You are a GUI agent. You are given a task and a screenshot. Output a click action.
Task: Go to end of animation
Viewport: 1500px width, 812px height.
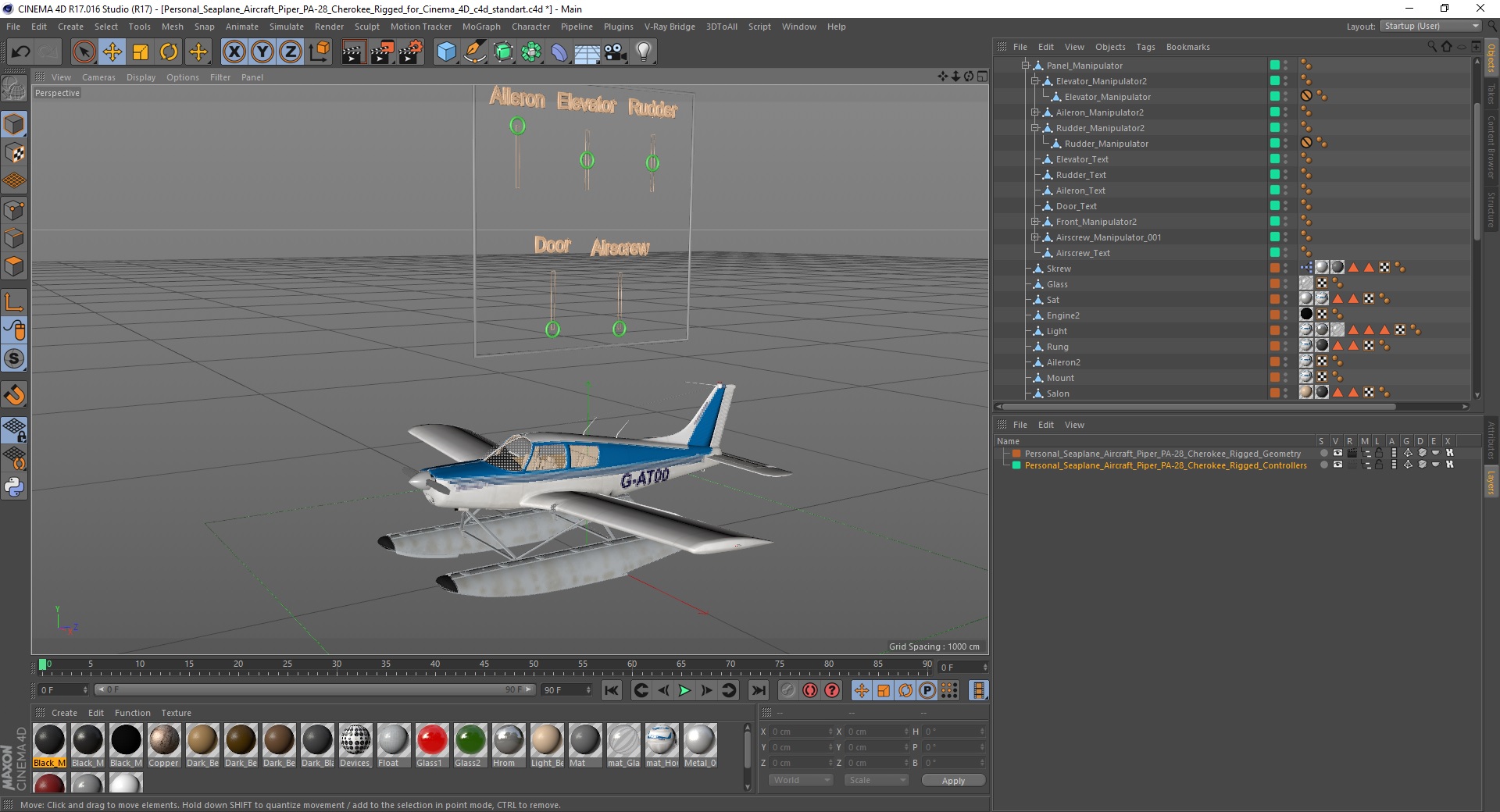click(758, 690)
